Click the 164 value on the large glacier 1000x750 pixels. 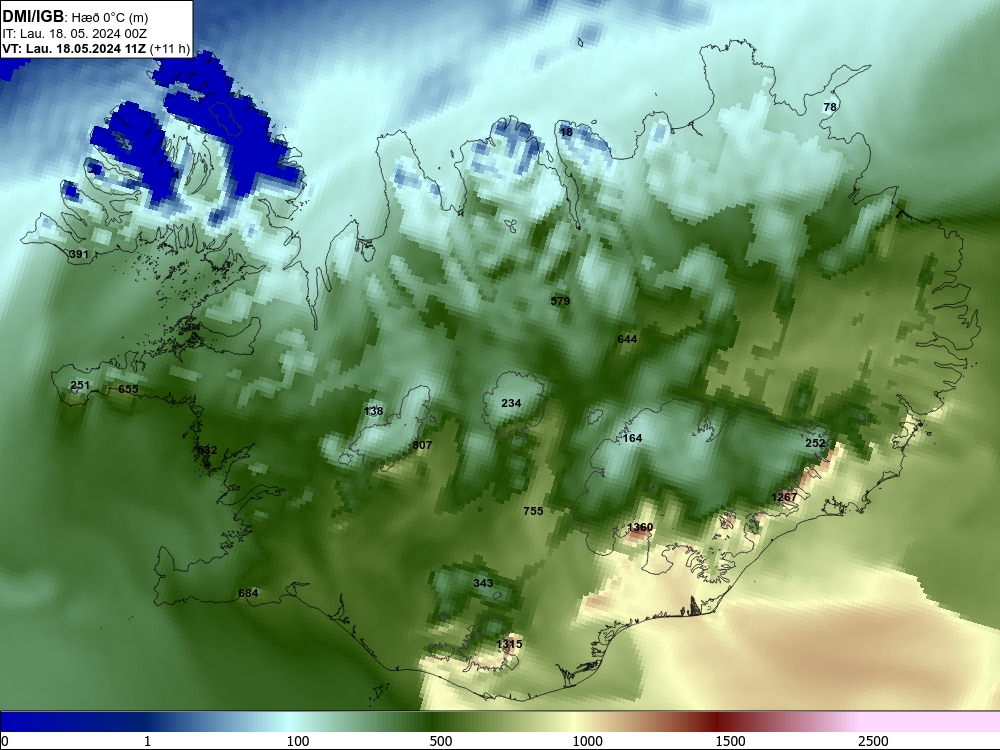point(632,438)
